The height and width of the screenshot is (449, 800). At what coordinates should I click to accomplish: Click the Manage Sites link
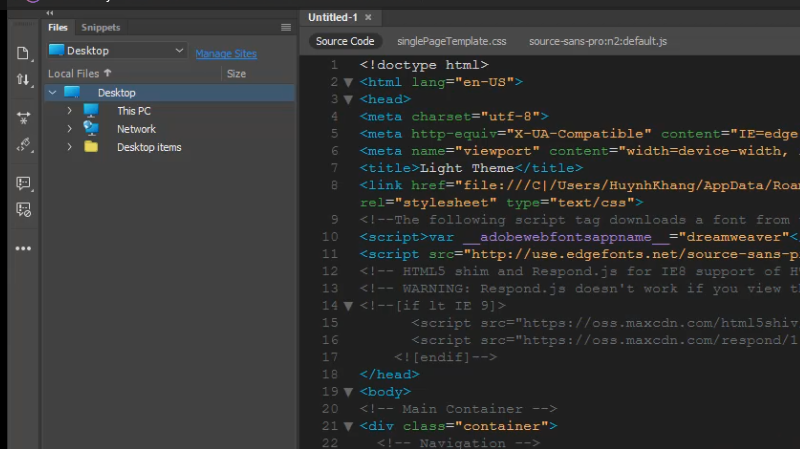[226, 54]
